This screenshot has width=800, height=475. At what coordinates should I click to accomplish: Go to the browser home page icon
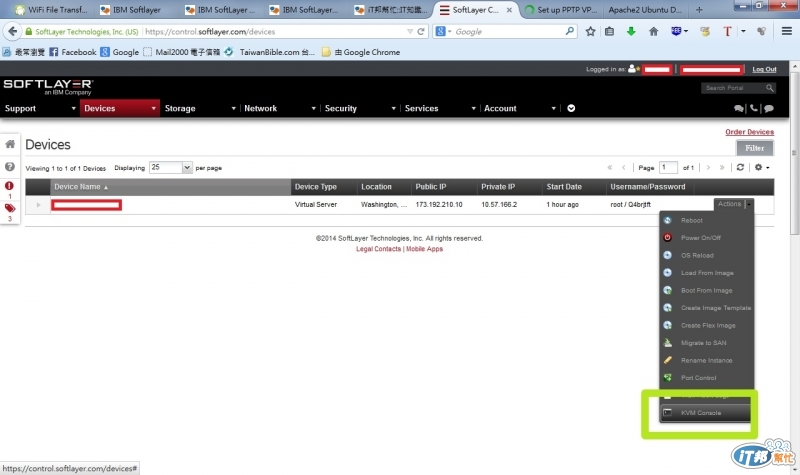coord(654,32)
